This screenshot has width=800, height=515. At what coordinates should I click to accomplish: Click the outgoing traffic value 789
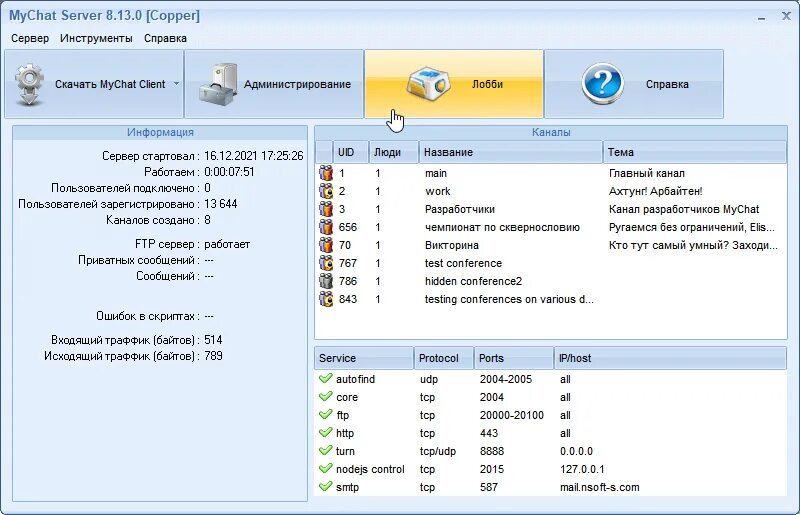(213, 356)
